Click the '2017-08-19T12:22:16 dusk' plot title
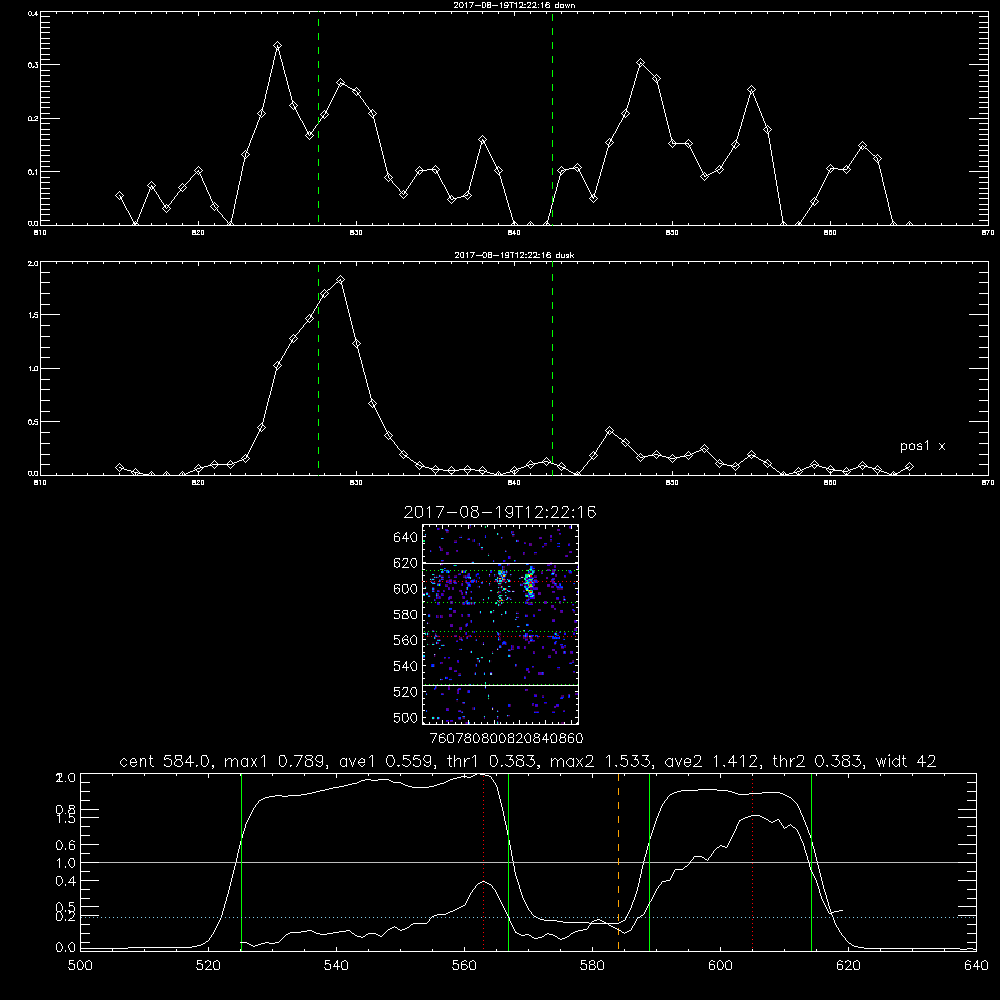Viewport: 1000px width, 1000px height. point(514,255)
